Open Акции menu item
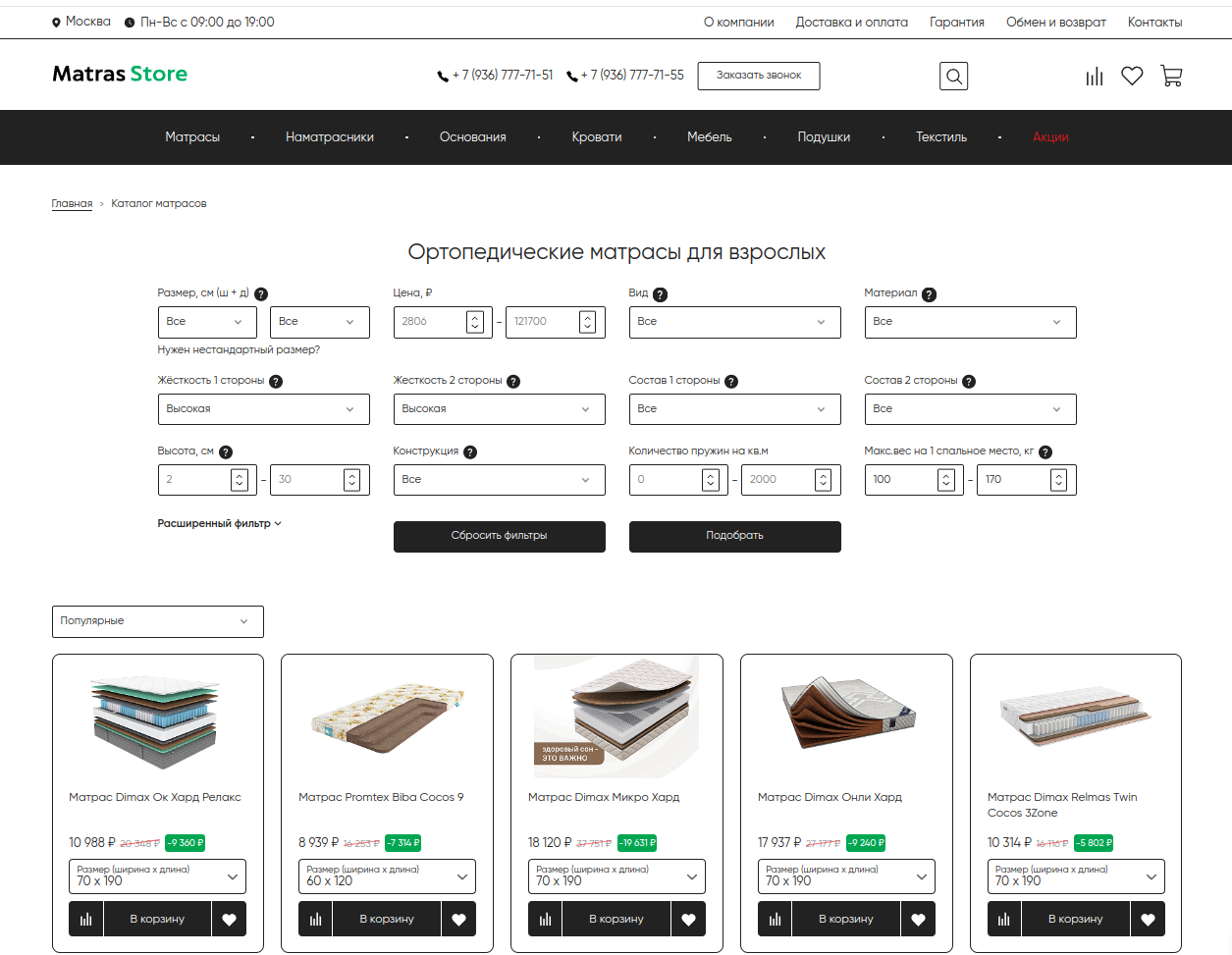 click(1050, 137)
